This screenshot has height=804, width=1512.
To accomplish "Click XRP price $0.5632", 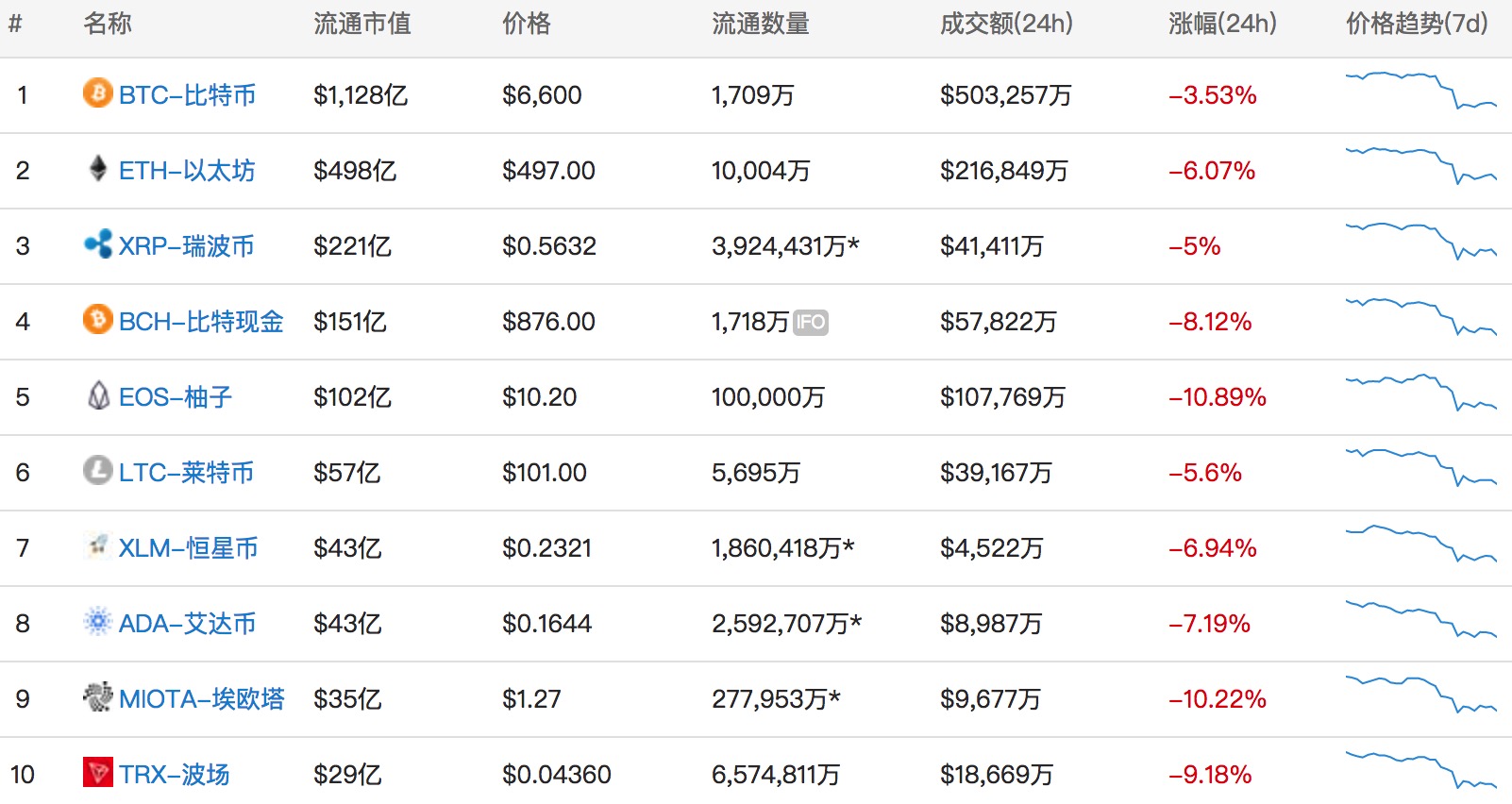I will [549, 246].
